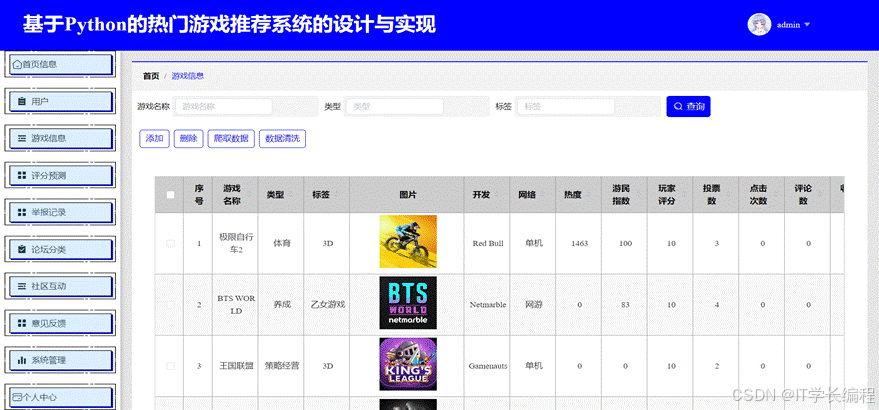Open 游戏信息 menu in the sidebar
879x410 pixels.
coord(60,138)
